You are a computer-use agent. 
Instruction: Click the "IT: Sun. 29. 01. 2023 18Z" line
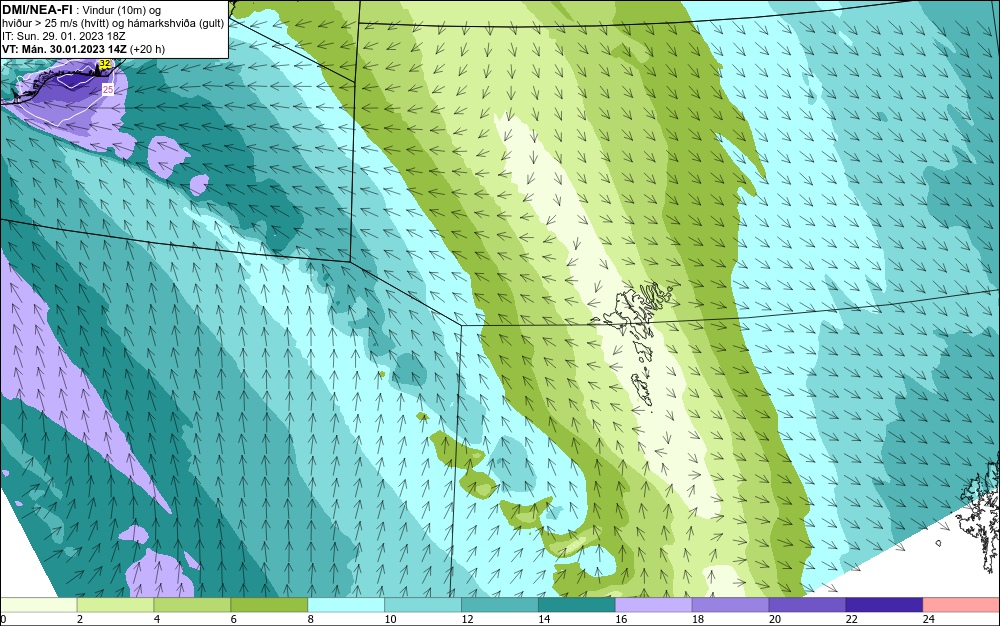[x=64, y=36]
